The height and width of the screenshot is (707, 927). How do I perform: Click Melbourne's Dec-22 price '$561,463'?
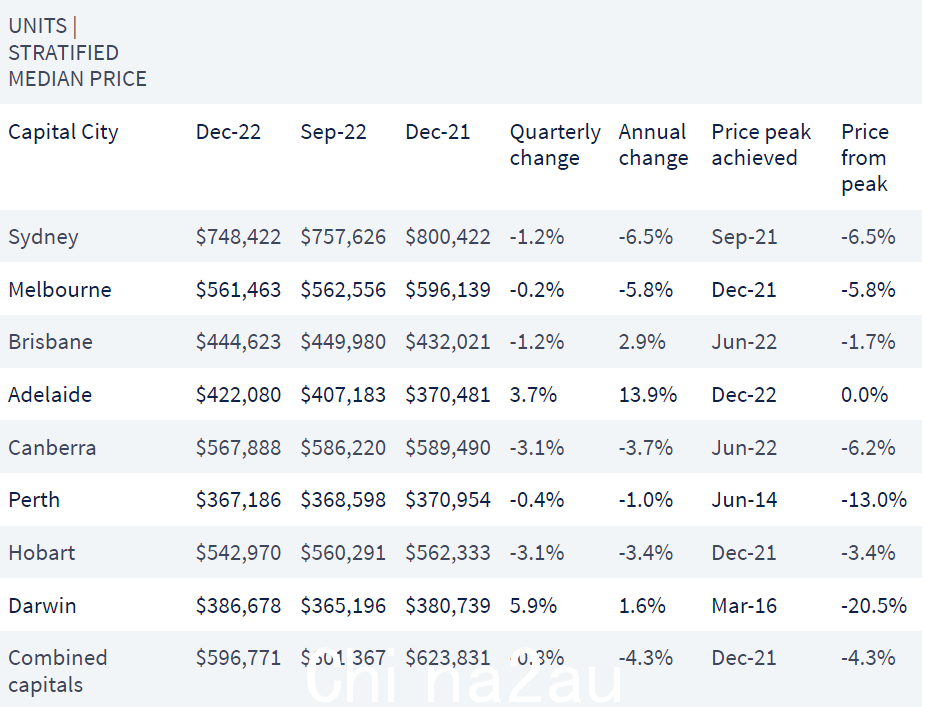tap(238, 290)
